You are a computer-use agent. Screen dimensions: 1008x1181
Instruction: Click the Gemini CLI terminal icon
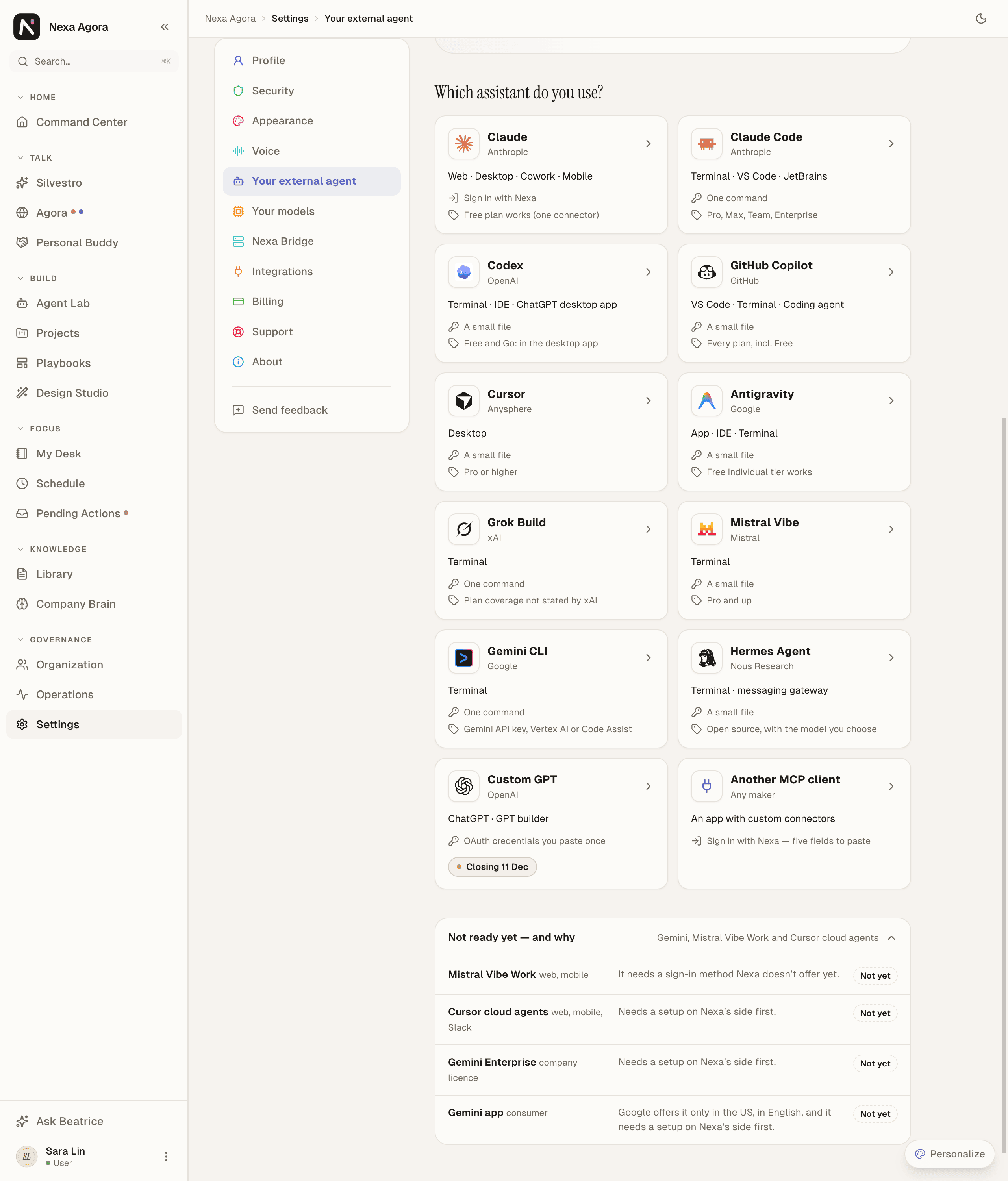tap(463, 658)
